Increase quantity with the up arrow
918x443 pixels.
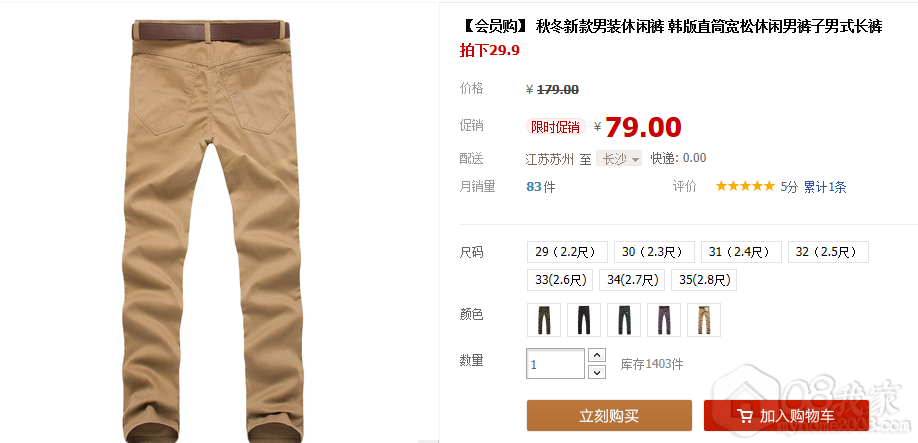(x=596, y=355)
